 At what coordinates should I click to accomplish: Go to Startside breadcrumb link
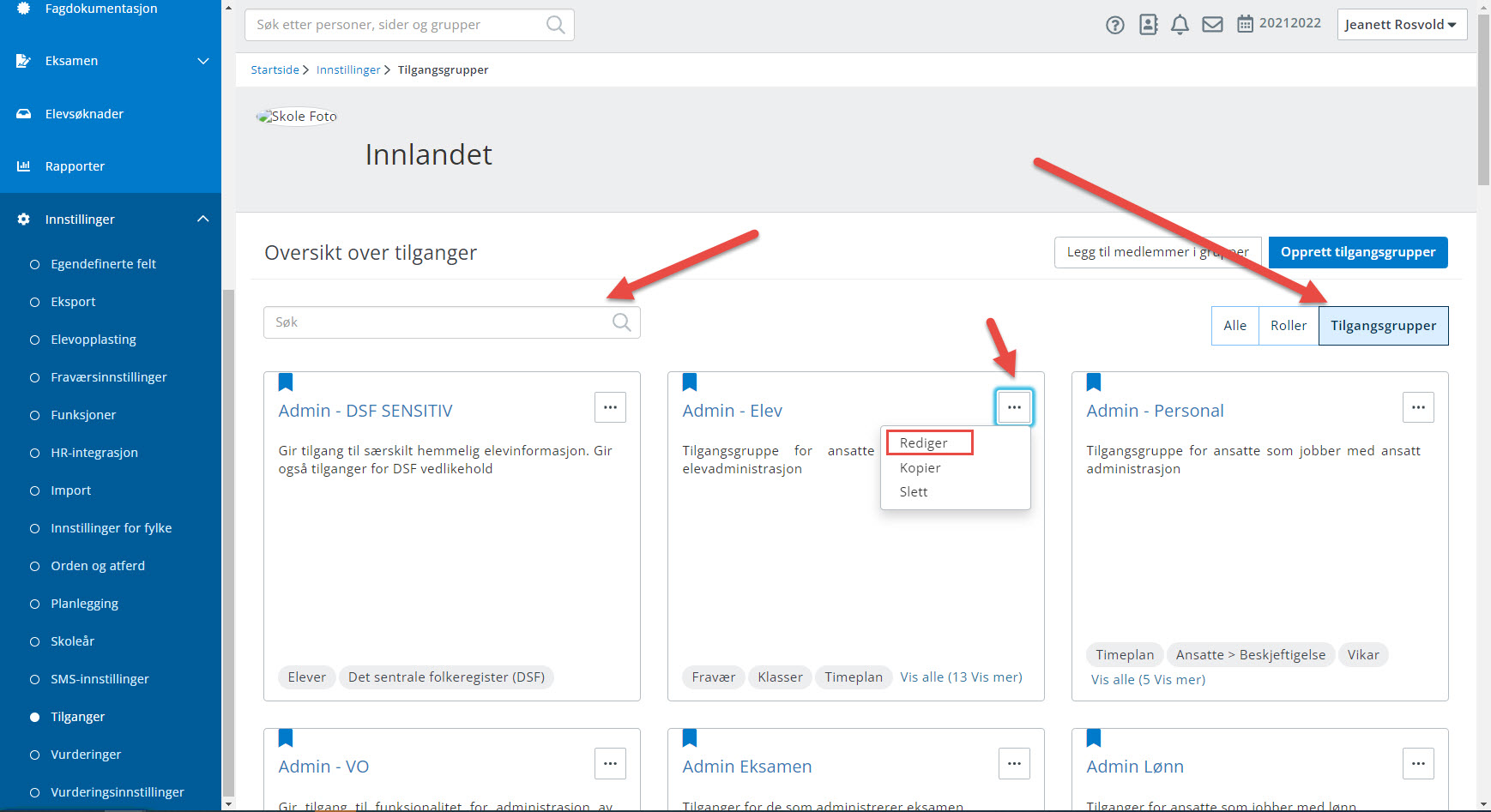[275, 70]
